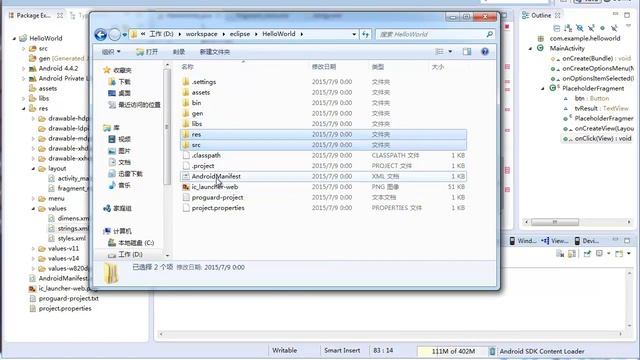The image size is (640, 360).
Task: Toggle Hide Local Types in Outline toolbar
Action: [x=614, y=28]
